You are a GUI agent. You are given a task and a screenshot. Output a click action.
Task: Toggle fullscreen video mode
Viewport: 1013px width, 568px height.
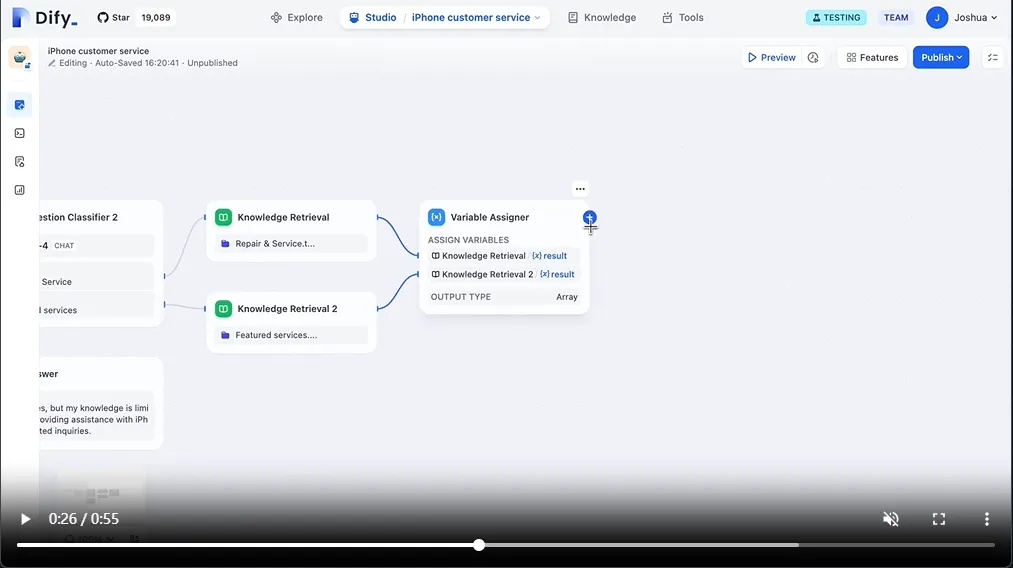coord(939,519)
